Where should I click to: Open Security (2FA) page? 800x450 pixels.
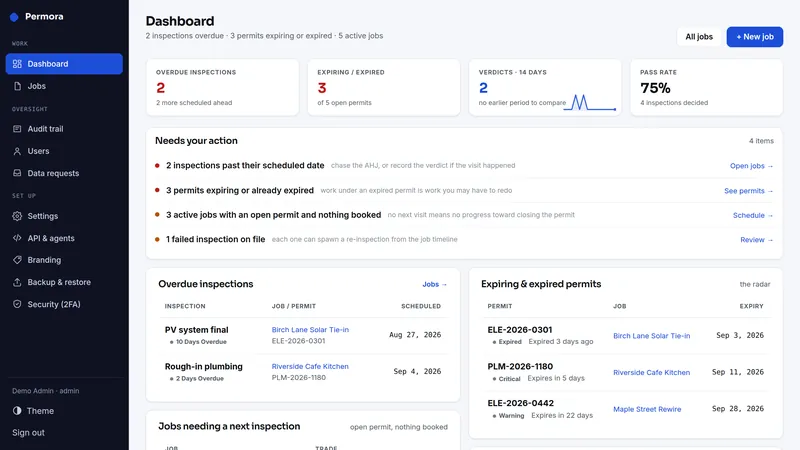pos(64,305)
